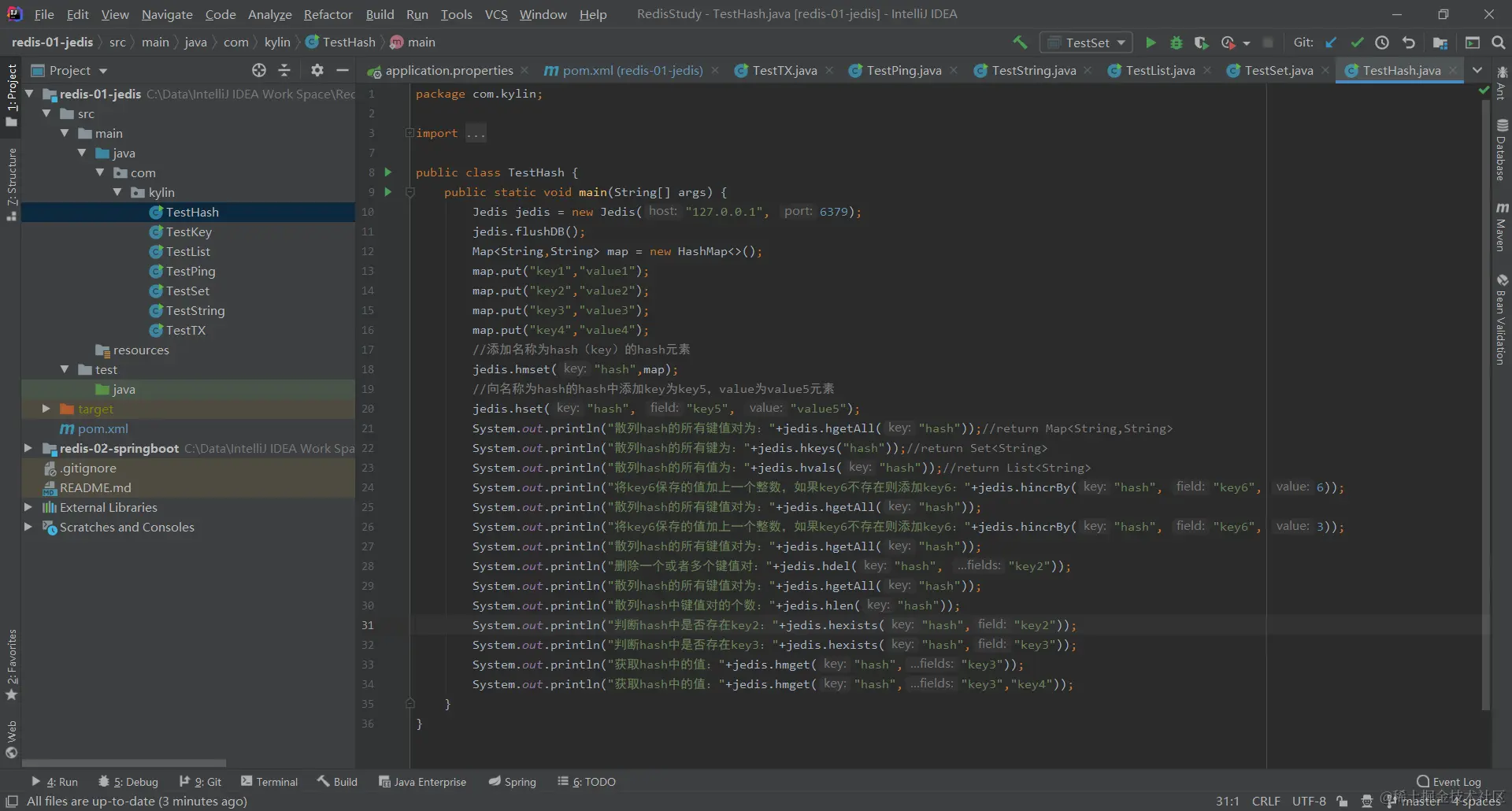Click the master Git branch widget
This screenshot has width=1512, height=811.
pyautogui.click(x=1414, y=802)
